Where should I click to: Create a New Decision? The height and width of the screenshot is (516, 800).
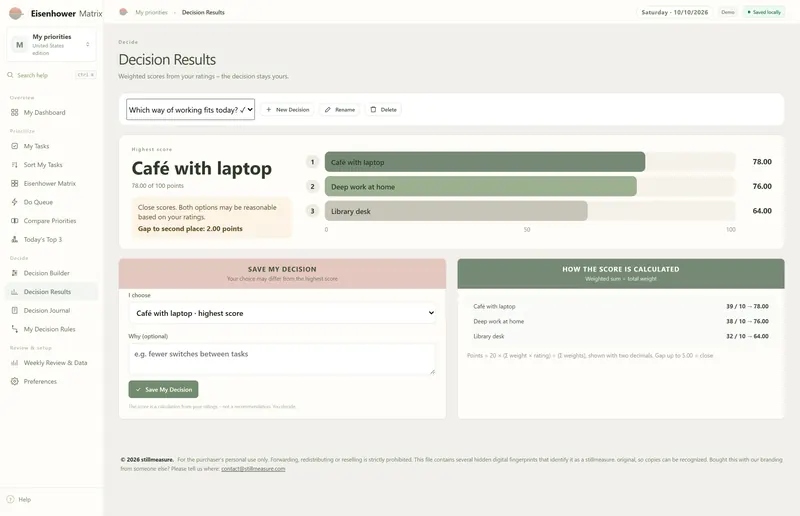click(x=288, y=110)
